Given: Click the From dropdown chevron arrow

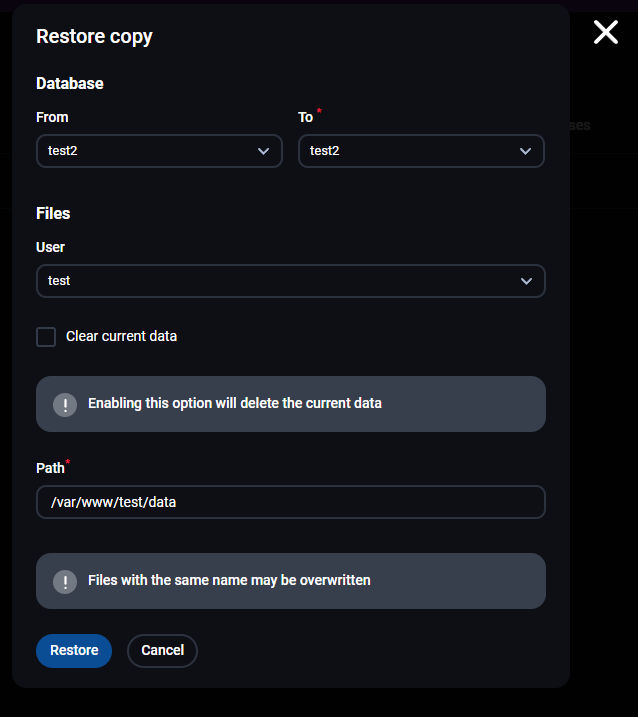Looking at the screenshot, I should (x=264, y=151).
